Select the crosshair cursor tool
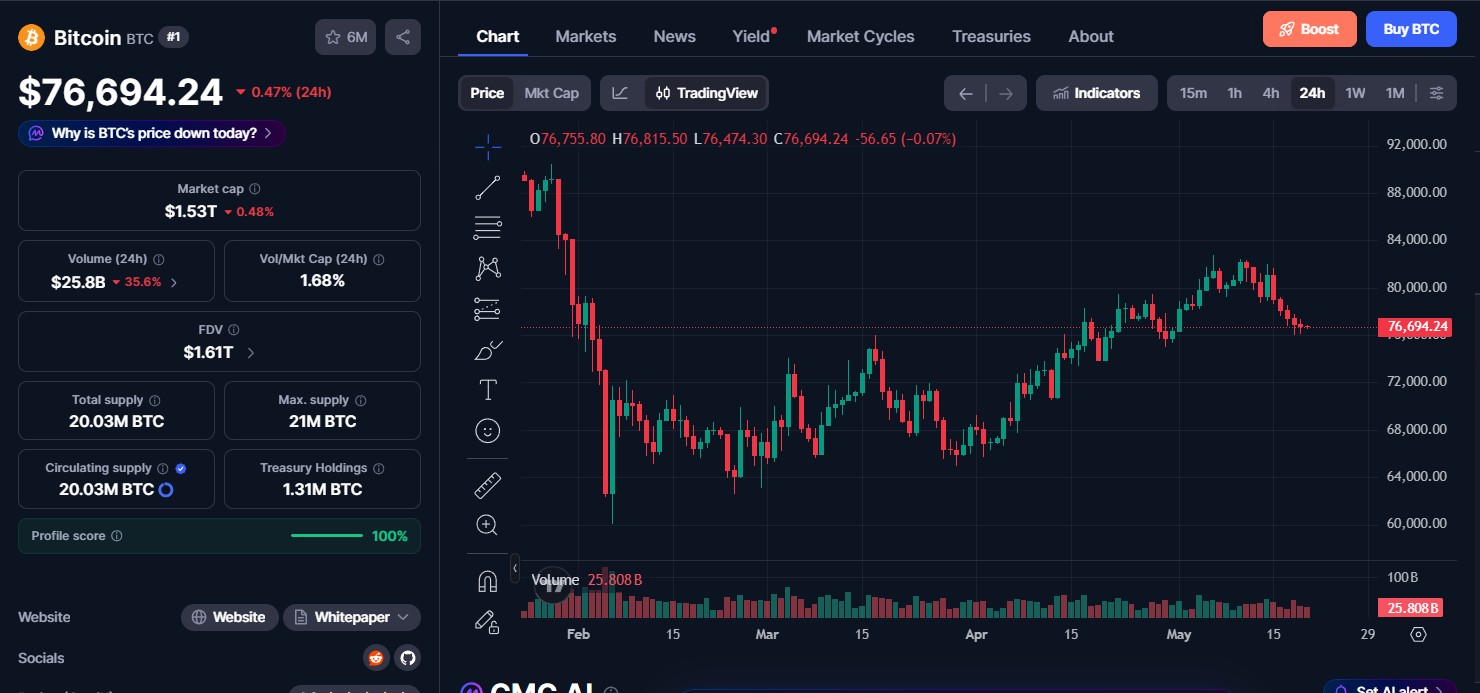1480x693 pixels. pos(488,147)
